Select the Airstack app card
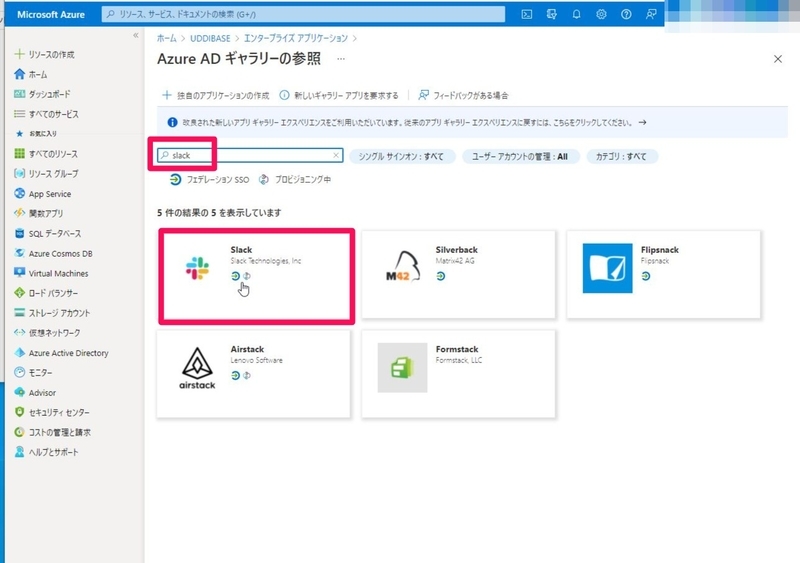The width and height of the screenshot is (800, 563). pos(254,374)
